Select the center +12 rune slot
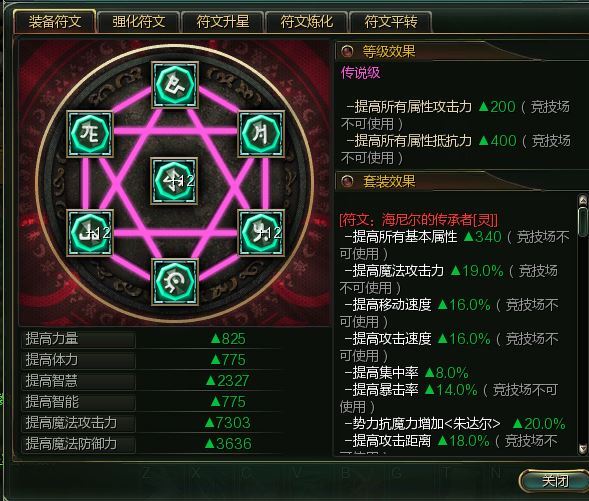Viewport: 589px width, 501px height. click(x=174, y=181)
